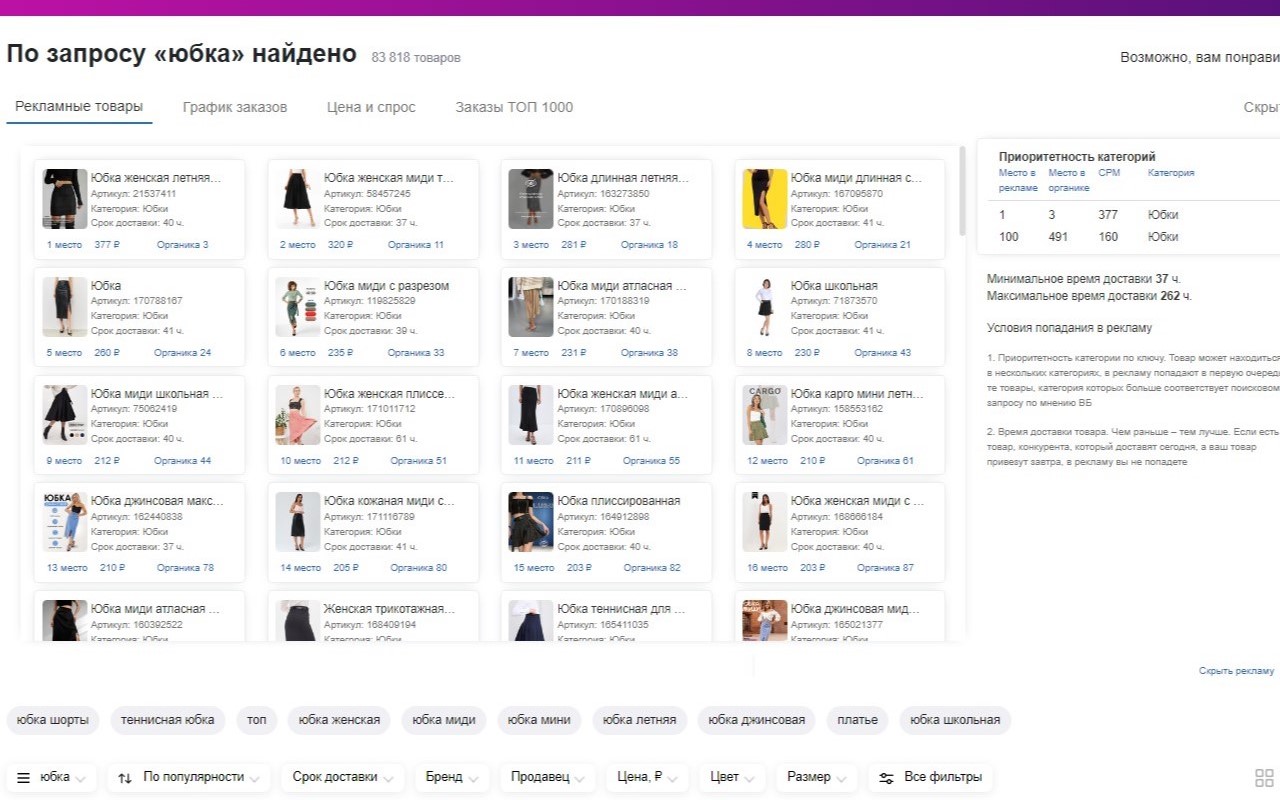
Task: Select the теннисная юбка search tag
Action: (x=167, y=720)
